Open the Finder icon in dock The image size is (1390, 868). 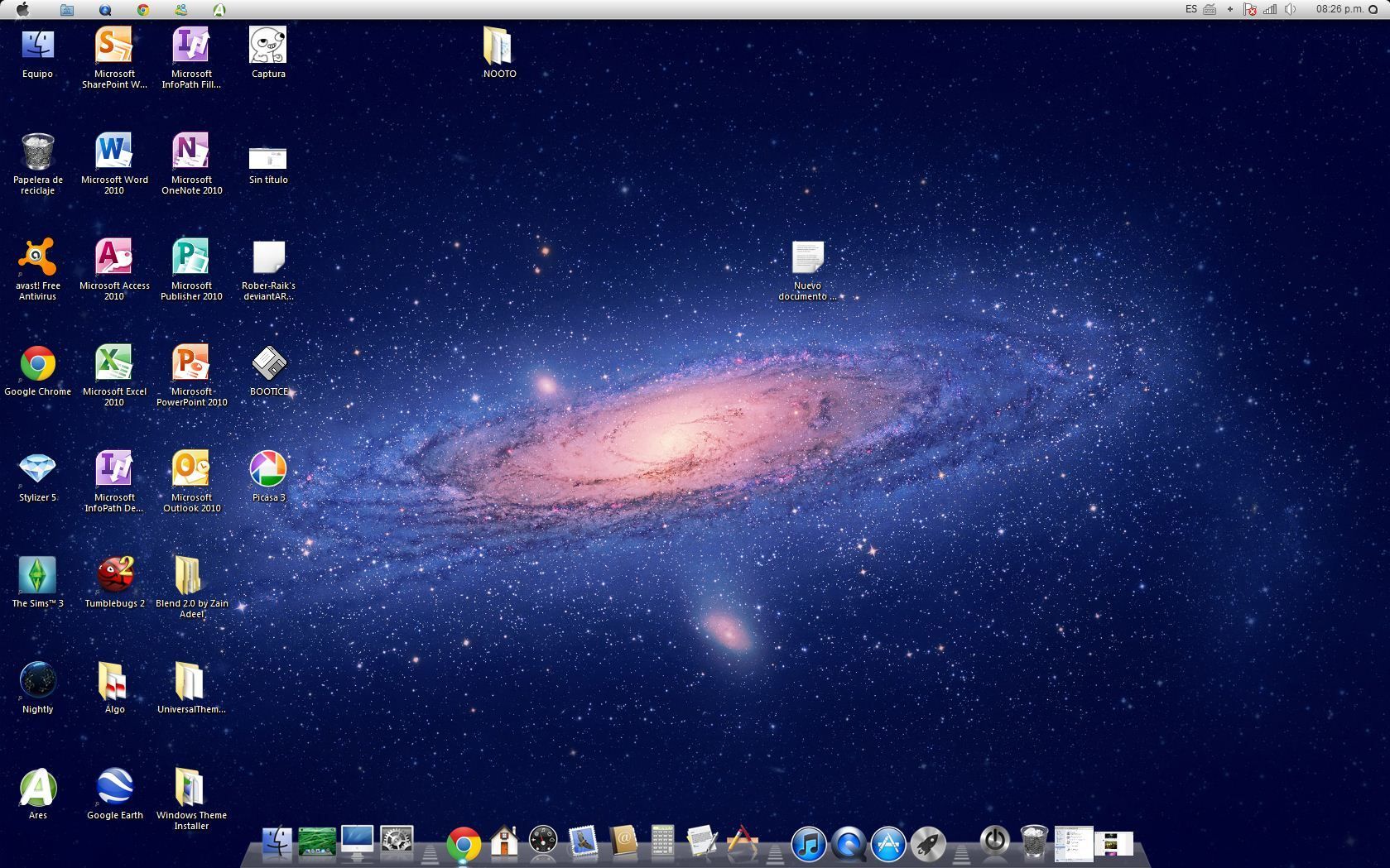(277, 842)
